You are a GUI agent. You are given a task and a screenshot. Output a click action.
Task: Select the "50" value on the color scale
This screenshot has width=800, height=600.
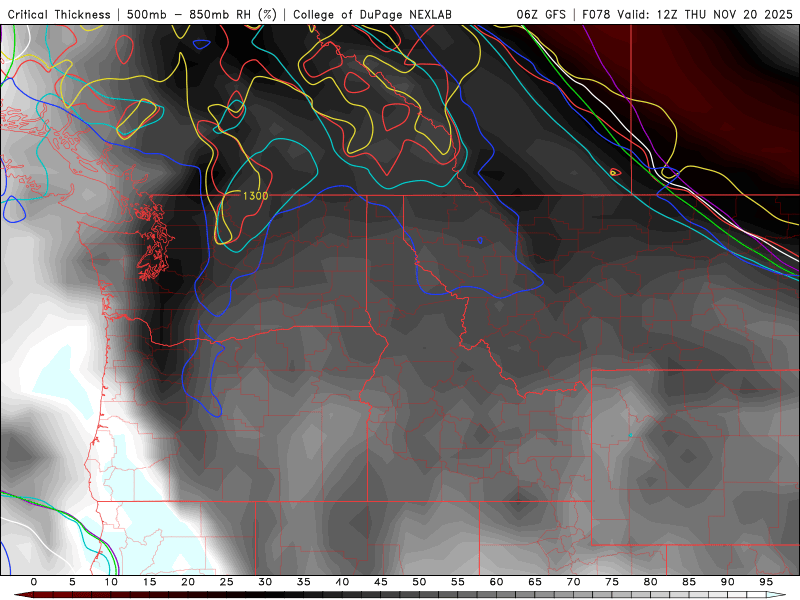click(419, 582)
